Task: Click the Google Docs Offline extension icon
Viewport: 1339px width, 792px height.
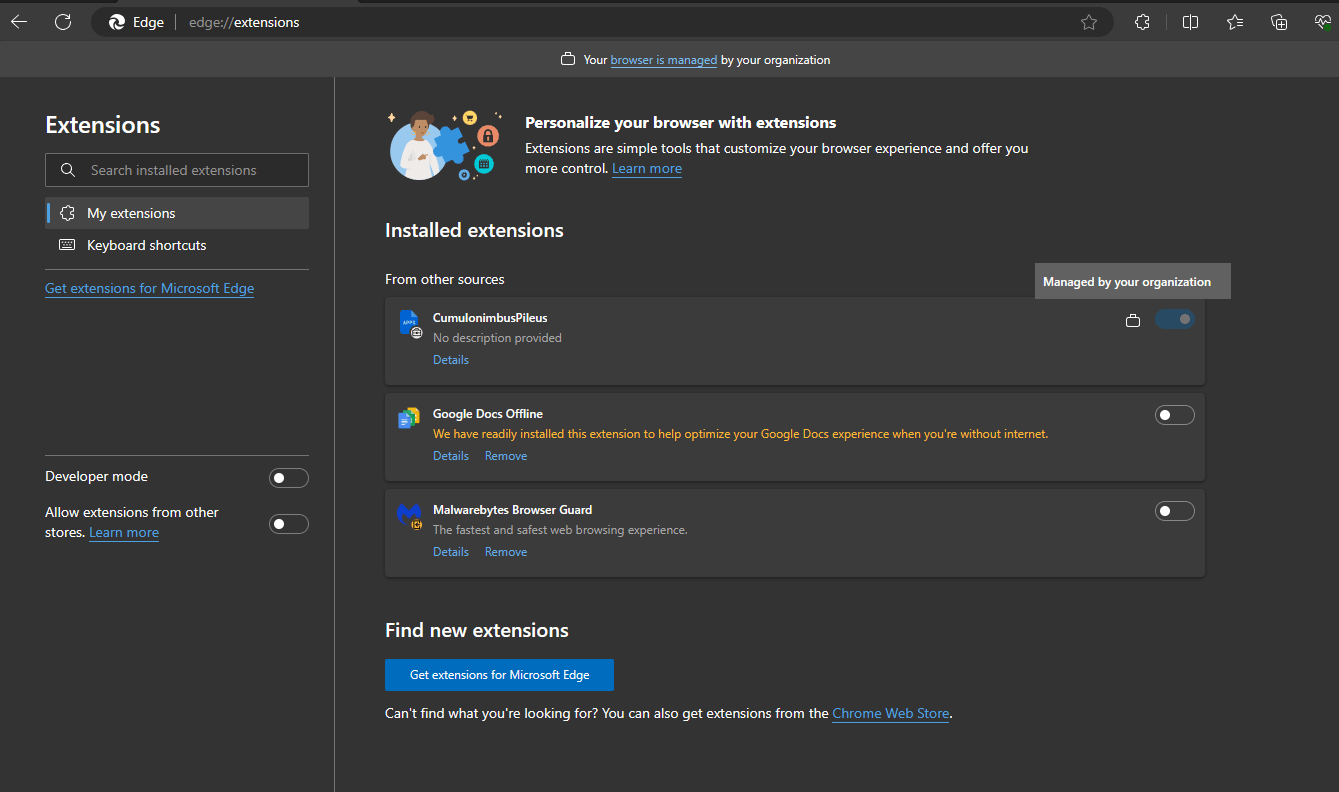Action: (x=409, y=419)
